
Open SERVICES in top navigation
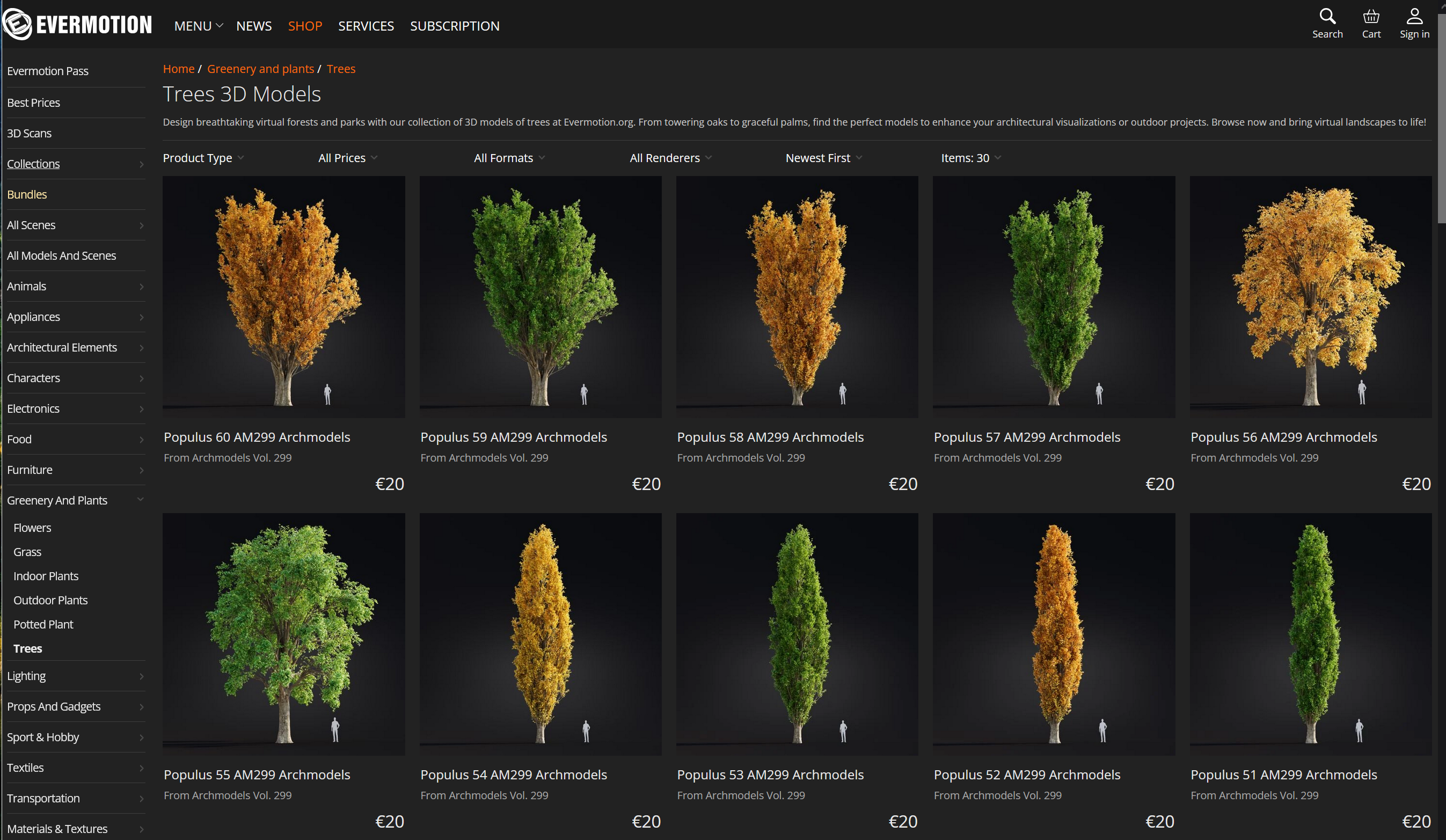click(x=366, y=26)
